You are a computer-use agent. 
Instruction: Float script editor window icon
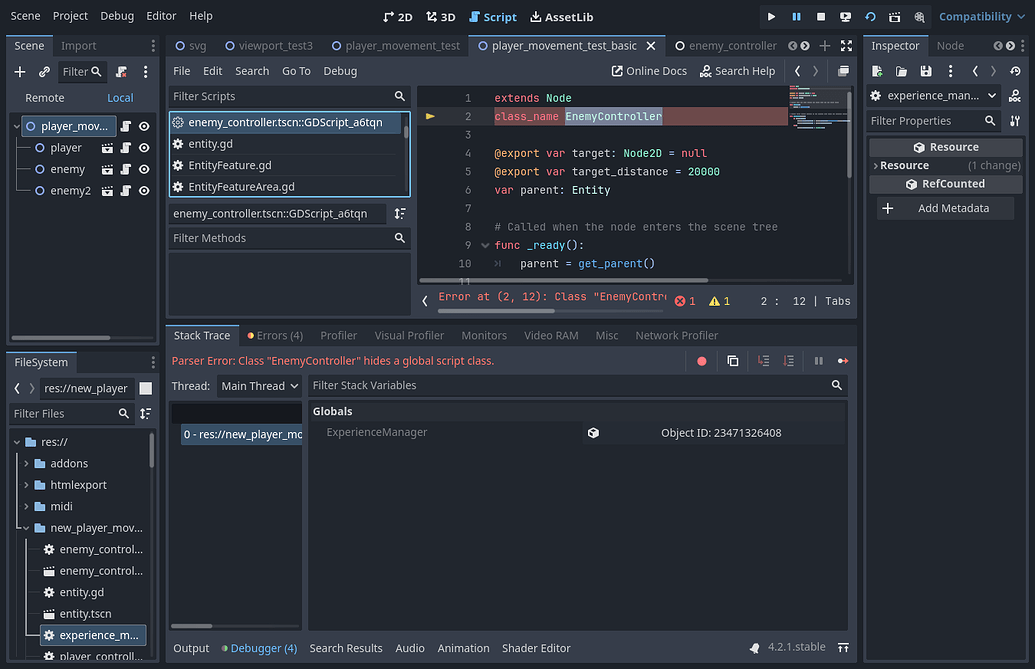click(x=843, y=71)
